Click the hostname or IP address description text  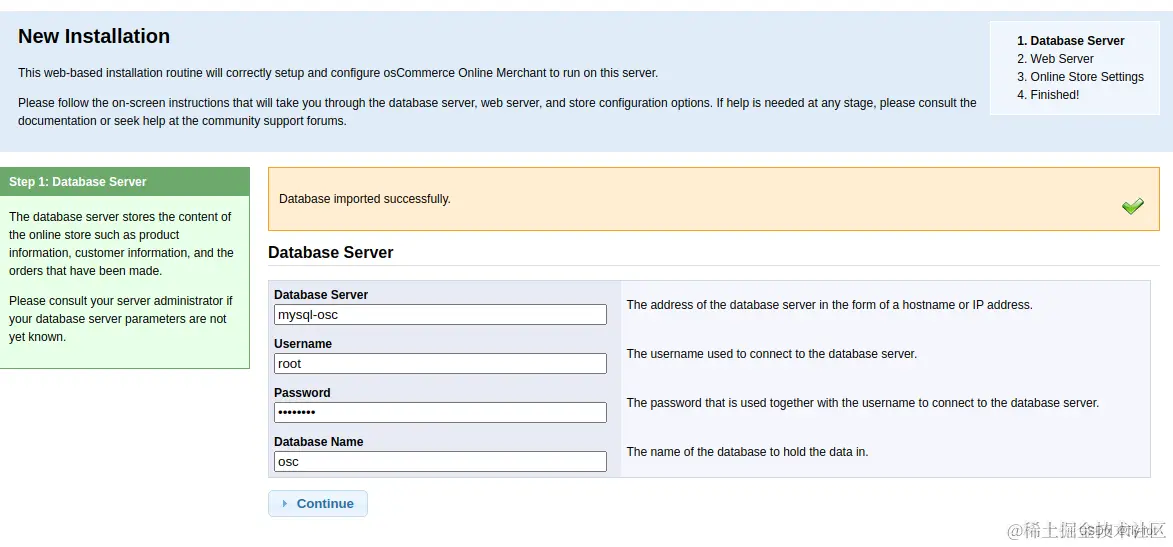(x=830, y=305)
